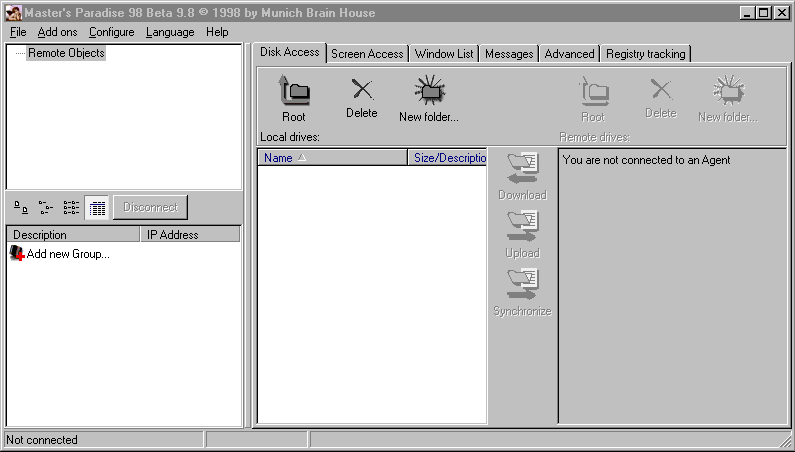Open the Language menu
Viewport: 795px width, 452px height.
point(170,32)
